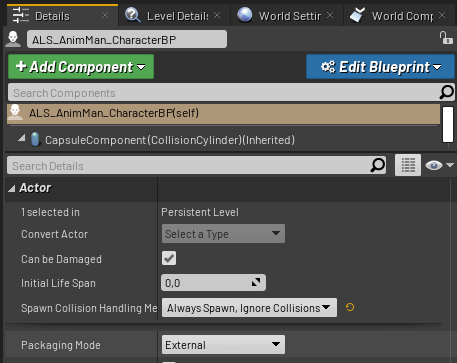This screenshot has height=363, width=457.
Task: Click the actor name field ALS_AnimMan_CharacterBP
Action: pos(127,39)
